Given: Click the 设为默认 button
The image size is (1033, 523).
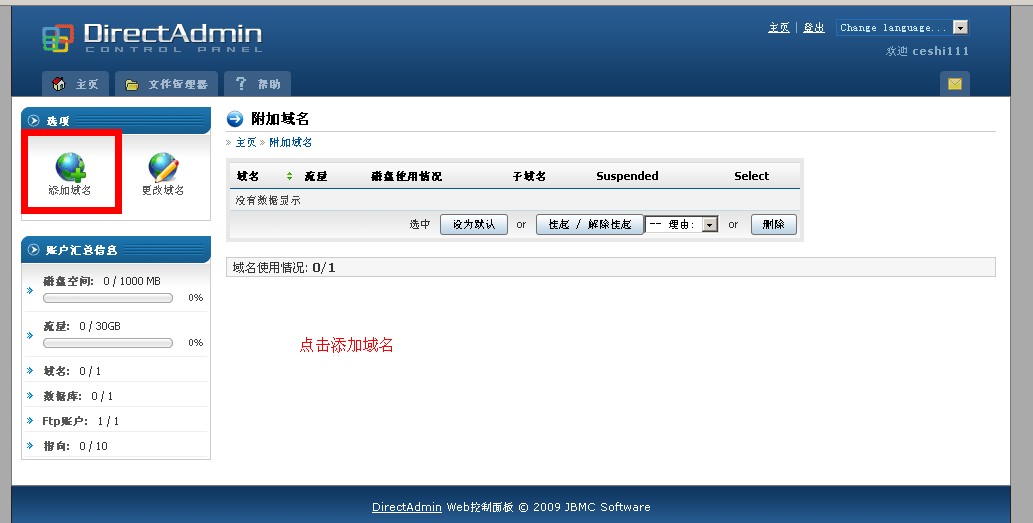Looking at the screenshot, I should pyautogui.click(x=474, y=224).
